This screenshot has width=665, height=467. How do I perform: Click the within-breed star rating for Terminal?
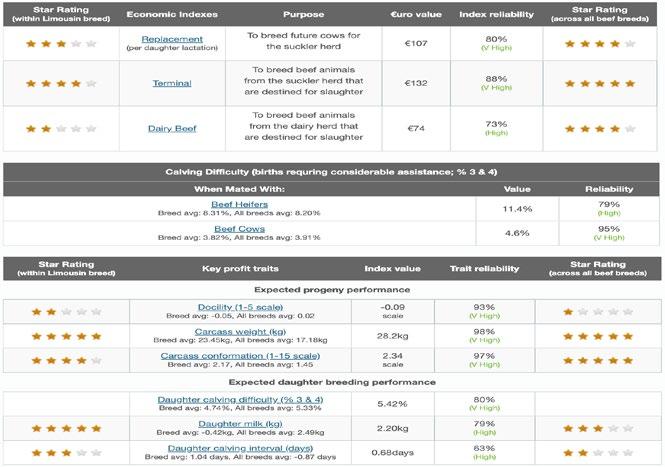(61, 84)
